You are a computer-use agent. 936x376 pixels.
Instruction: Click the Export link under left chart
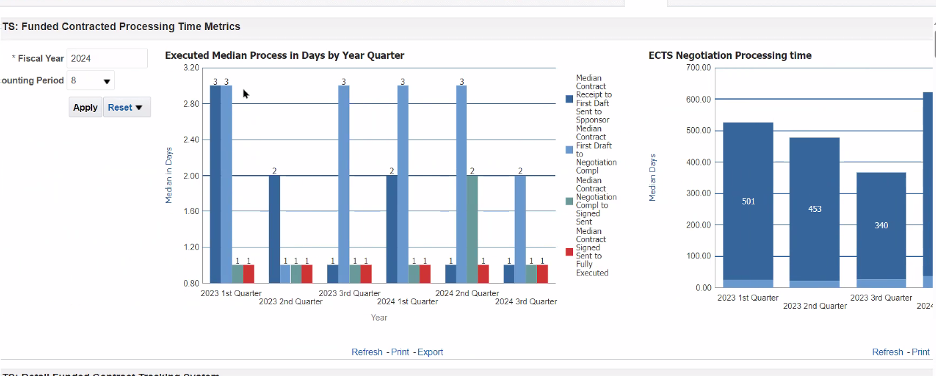point(430,352)
